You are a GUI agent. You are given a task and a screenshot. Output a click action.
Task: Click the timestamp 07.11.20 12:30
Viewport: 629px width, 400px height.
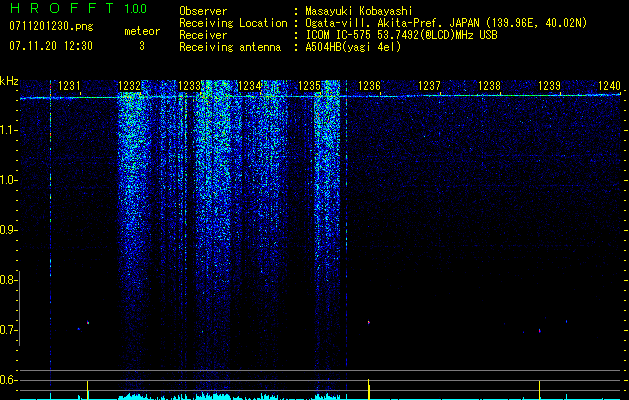(x=51, y=46)
